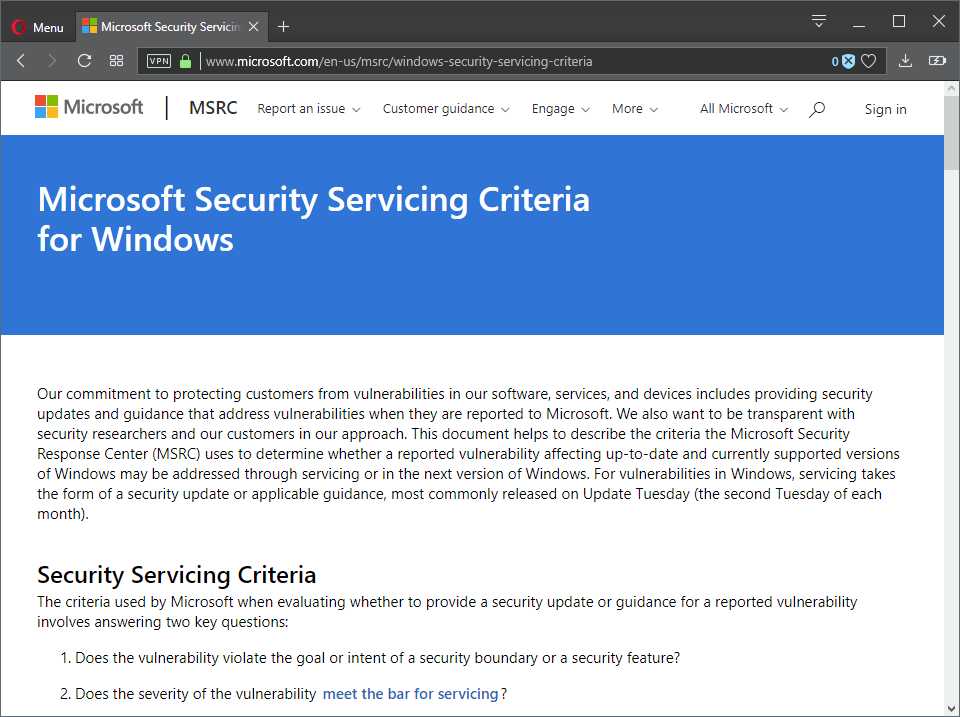View site security via the green padlock
Screen dimensions: 960x717
(186, 61)
